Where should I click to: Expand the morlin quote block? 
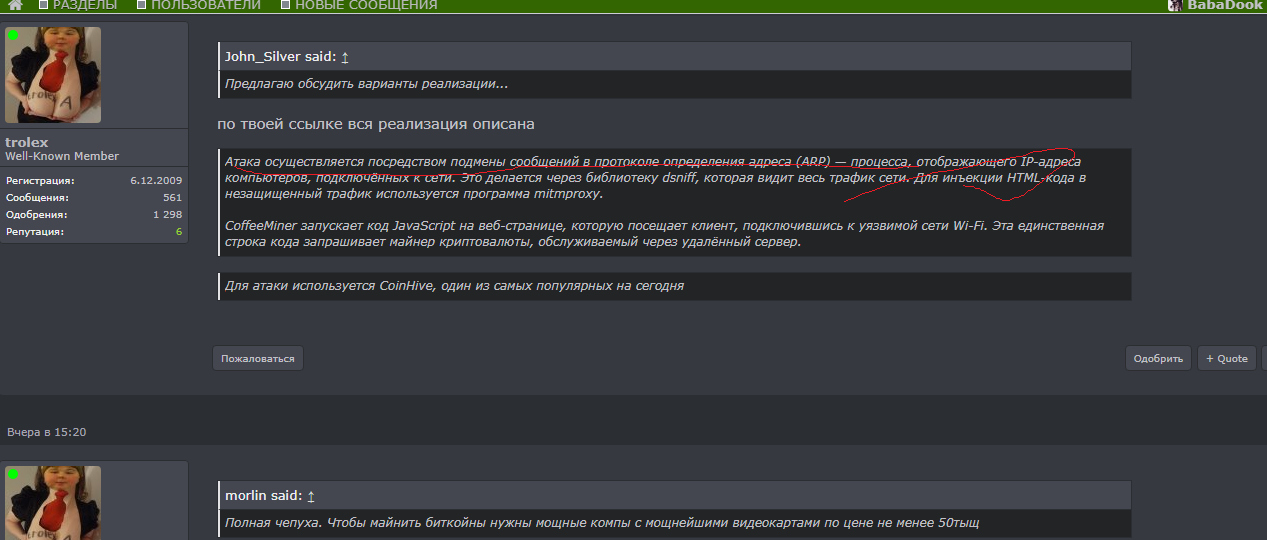674,523
